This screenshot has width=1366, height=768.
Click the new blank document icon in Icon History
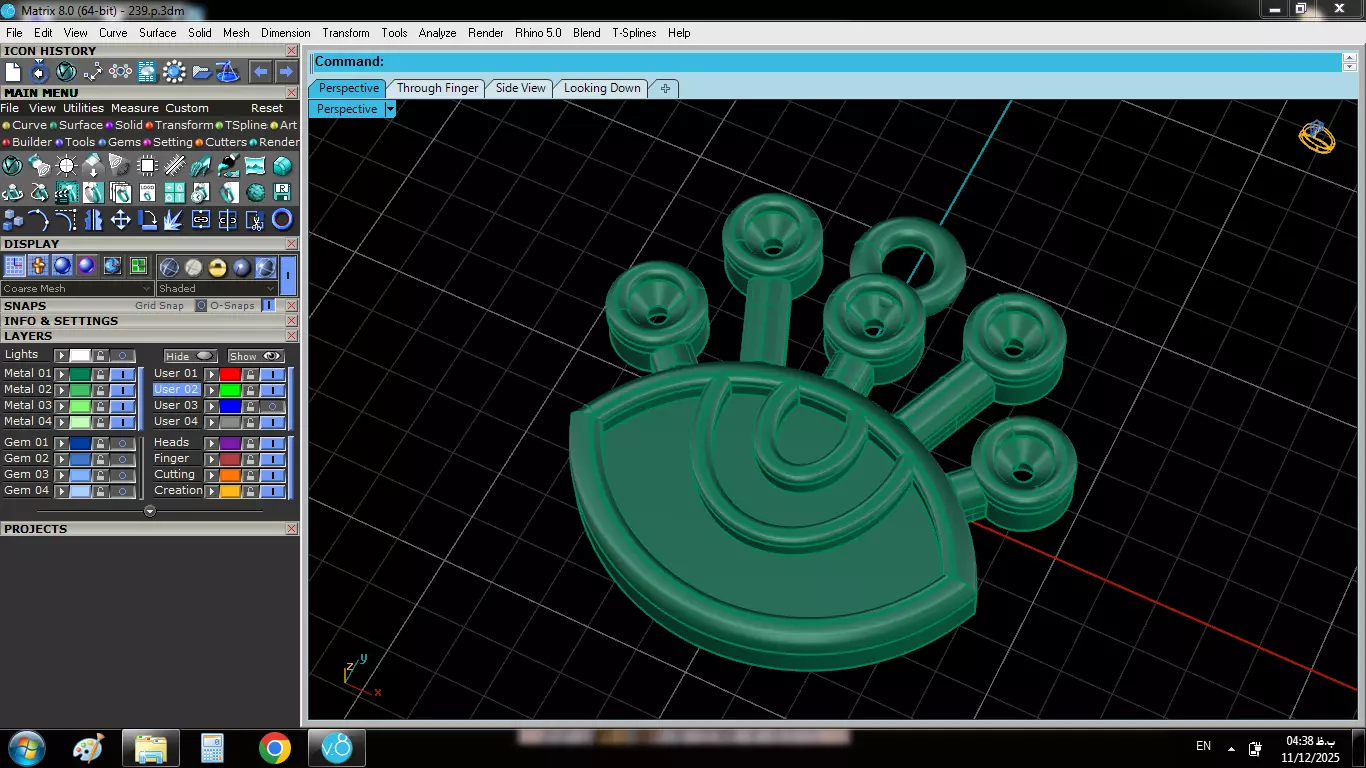click(13, 72)
